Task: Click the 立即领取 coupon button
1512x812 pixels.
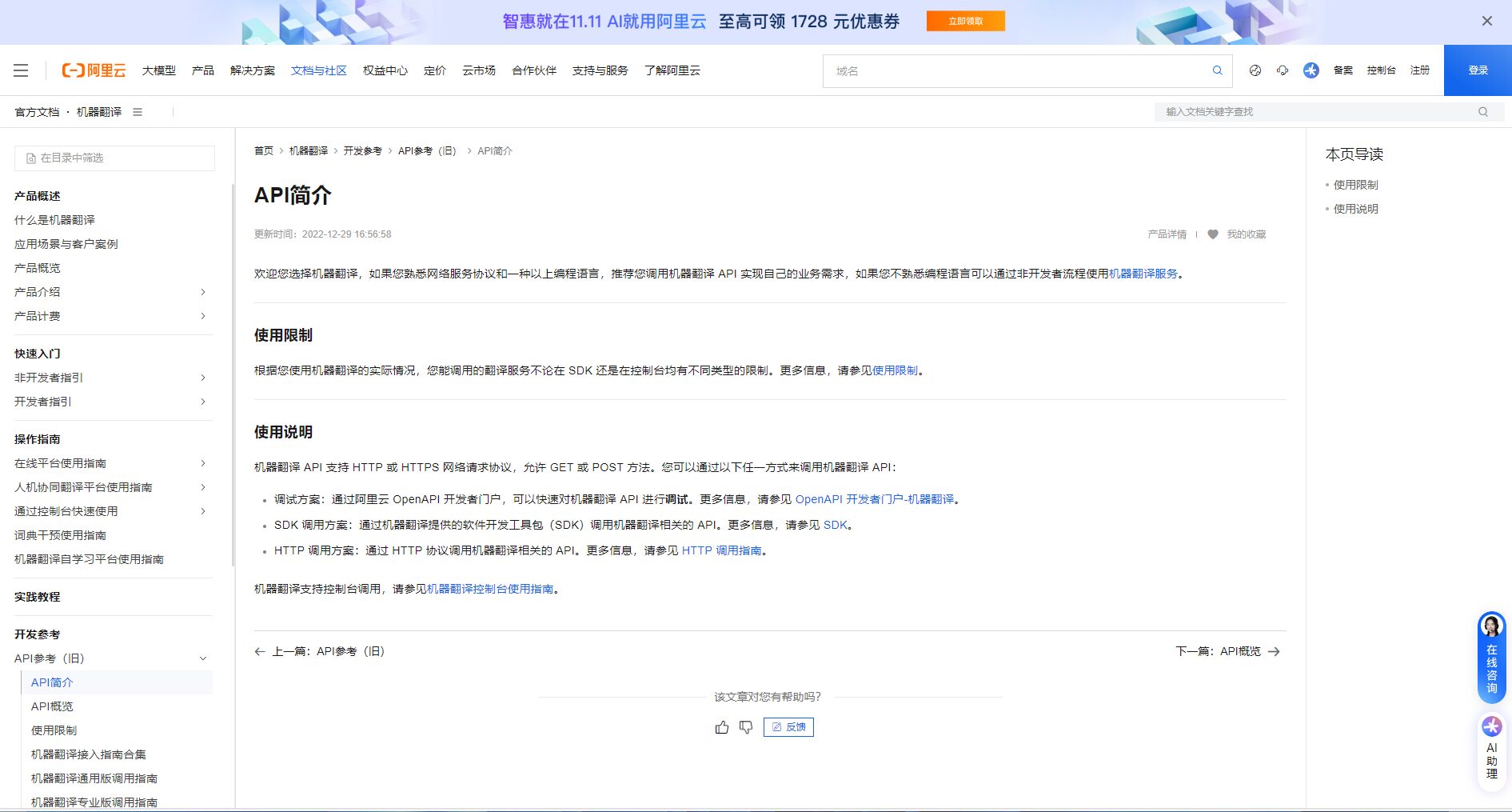Action: pos(965,21)
